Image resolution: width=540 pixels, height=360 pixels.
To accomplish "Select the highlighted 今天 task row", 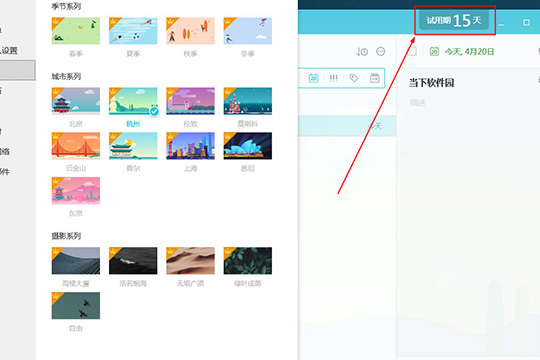I will [x=347, y=126].
